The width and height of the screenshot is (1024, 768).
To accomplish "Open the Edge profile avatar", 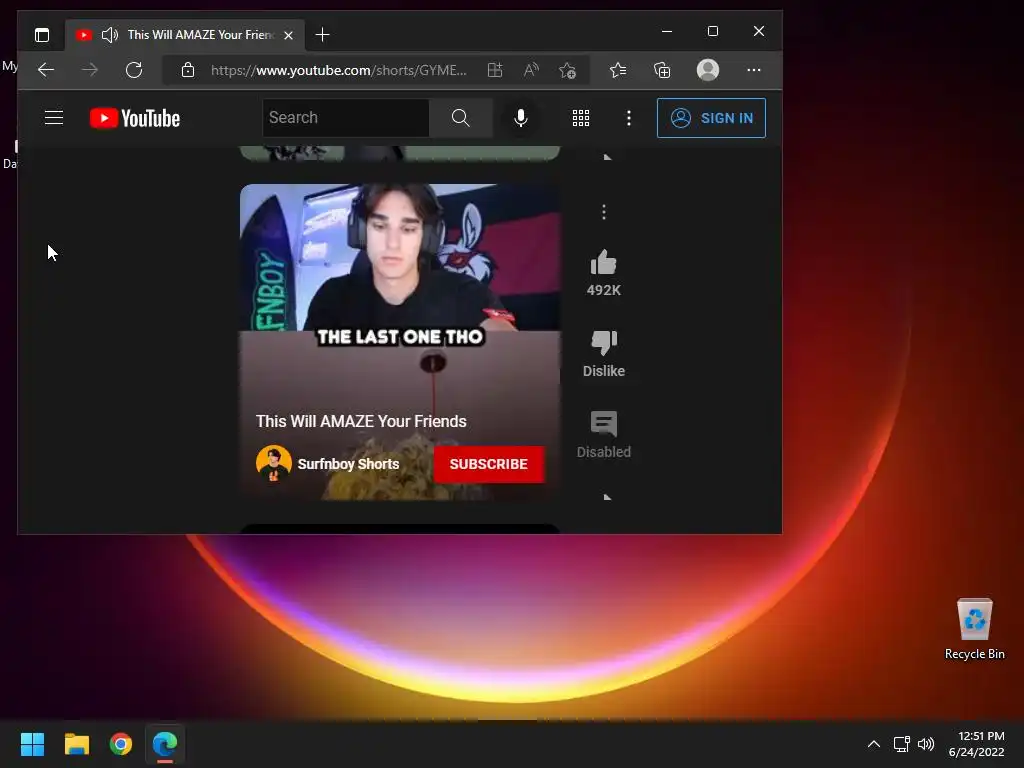I will [x=708, y=70].
